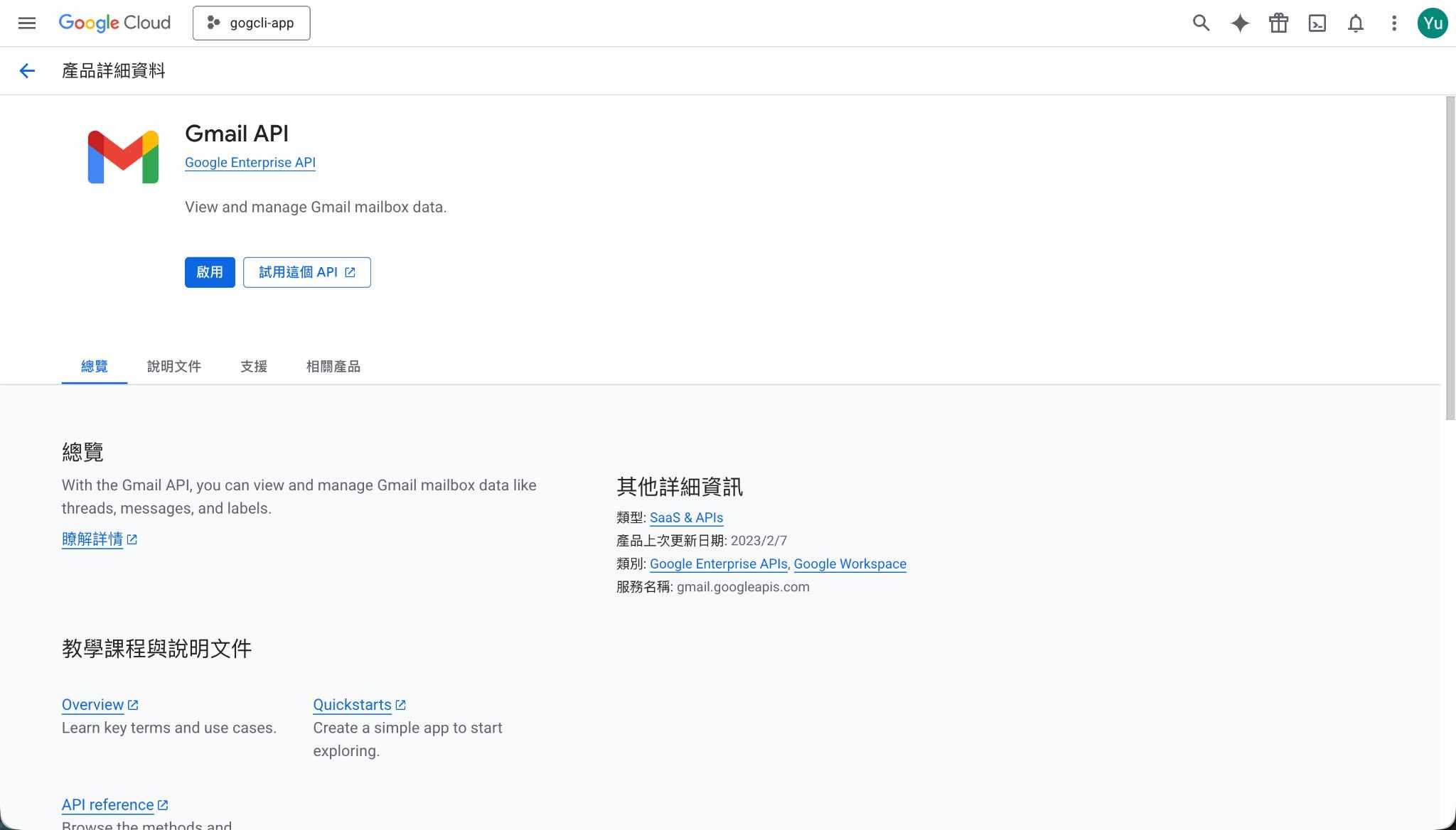
Task: Click the back arrow icon
Action: pos(27,71)
